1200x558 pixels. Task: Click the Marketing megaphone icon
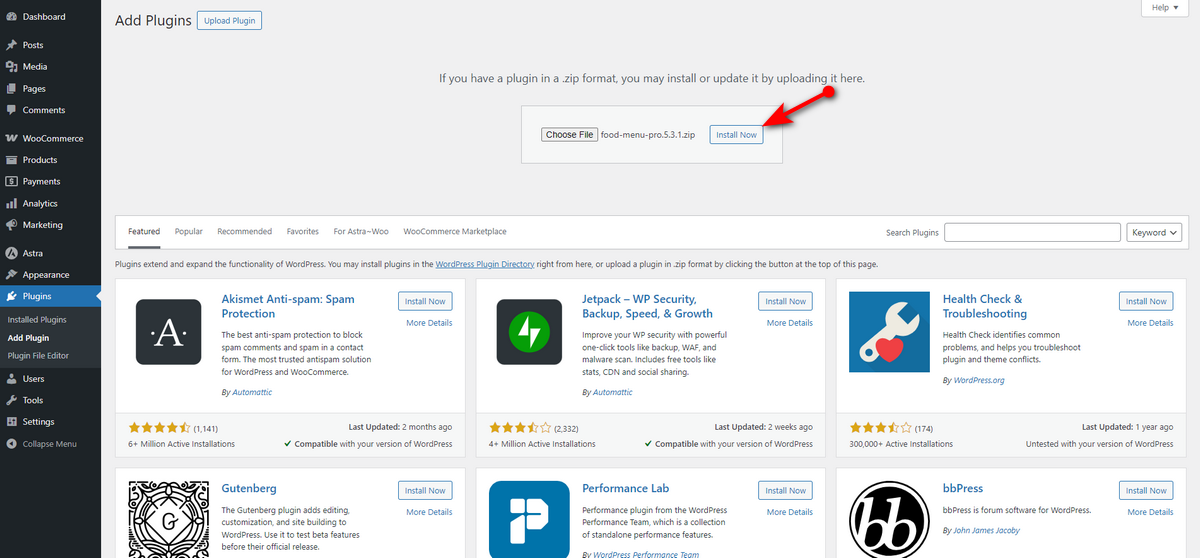11,225
